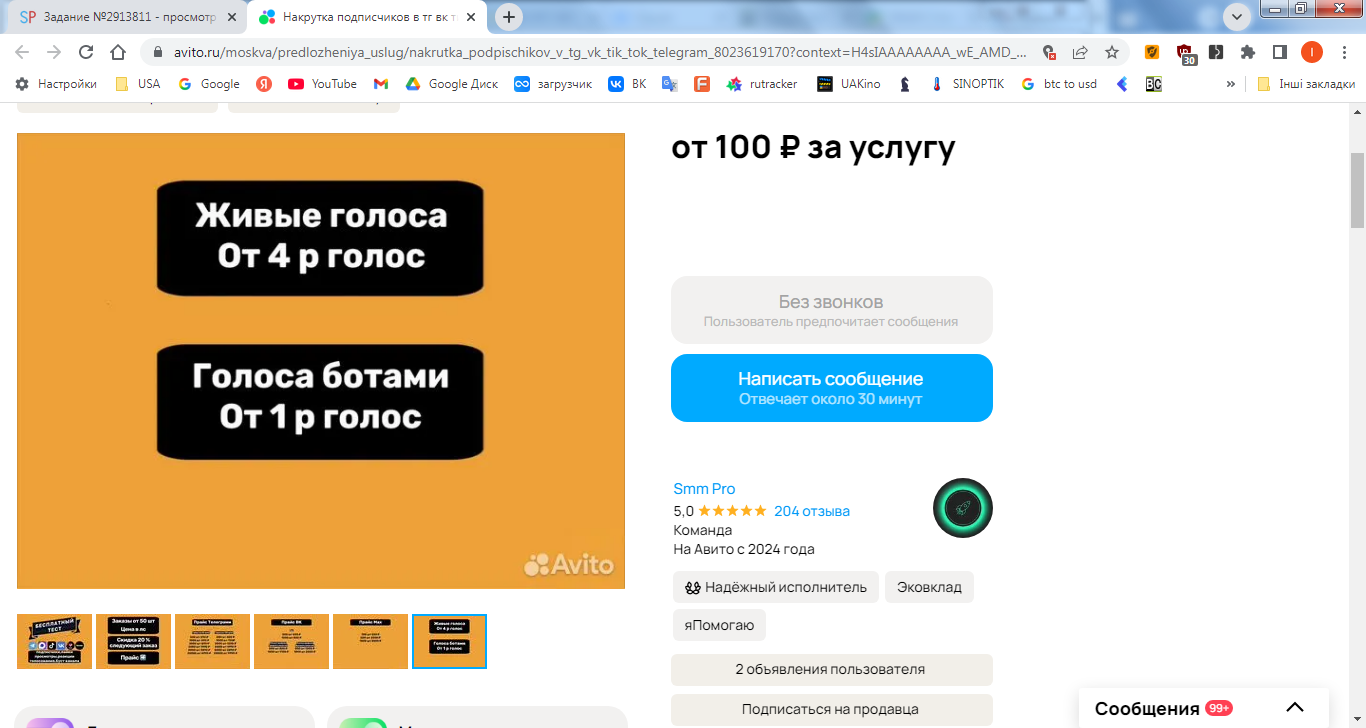
Task: Open the dark bracket extension icon
Action: (1216, 52)
